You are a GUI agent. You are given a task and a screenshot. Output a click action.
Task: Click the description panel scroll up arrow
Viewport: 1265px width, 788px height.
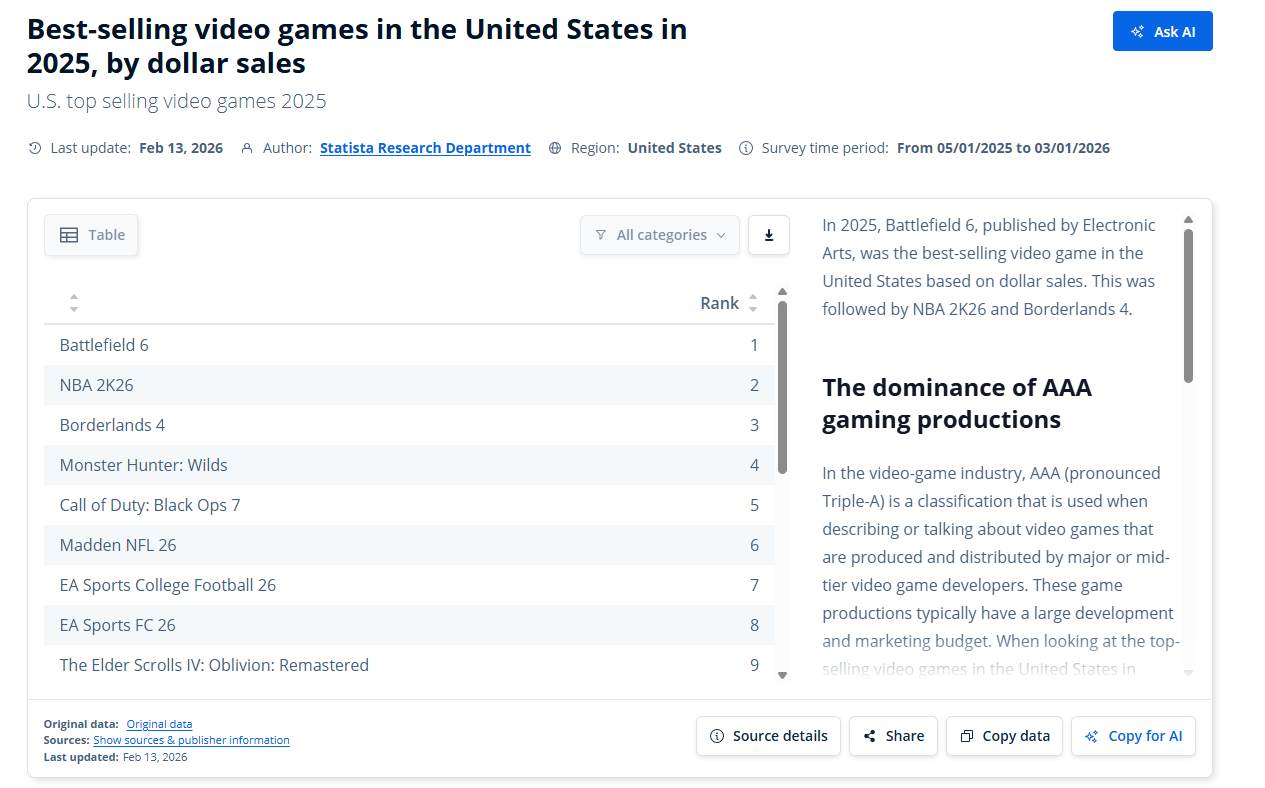point(1188,220)
